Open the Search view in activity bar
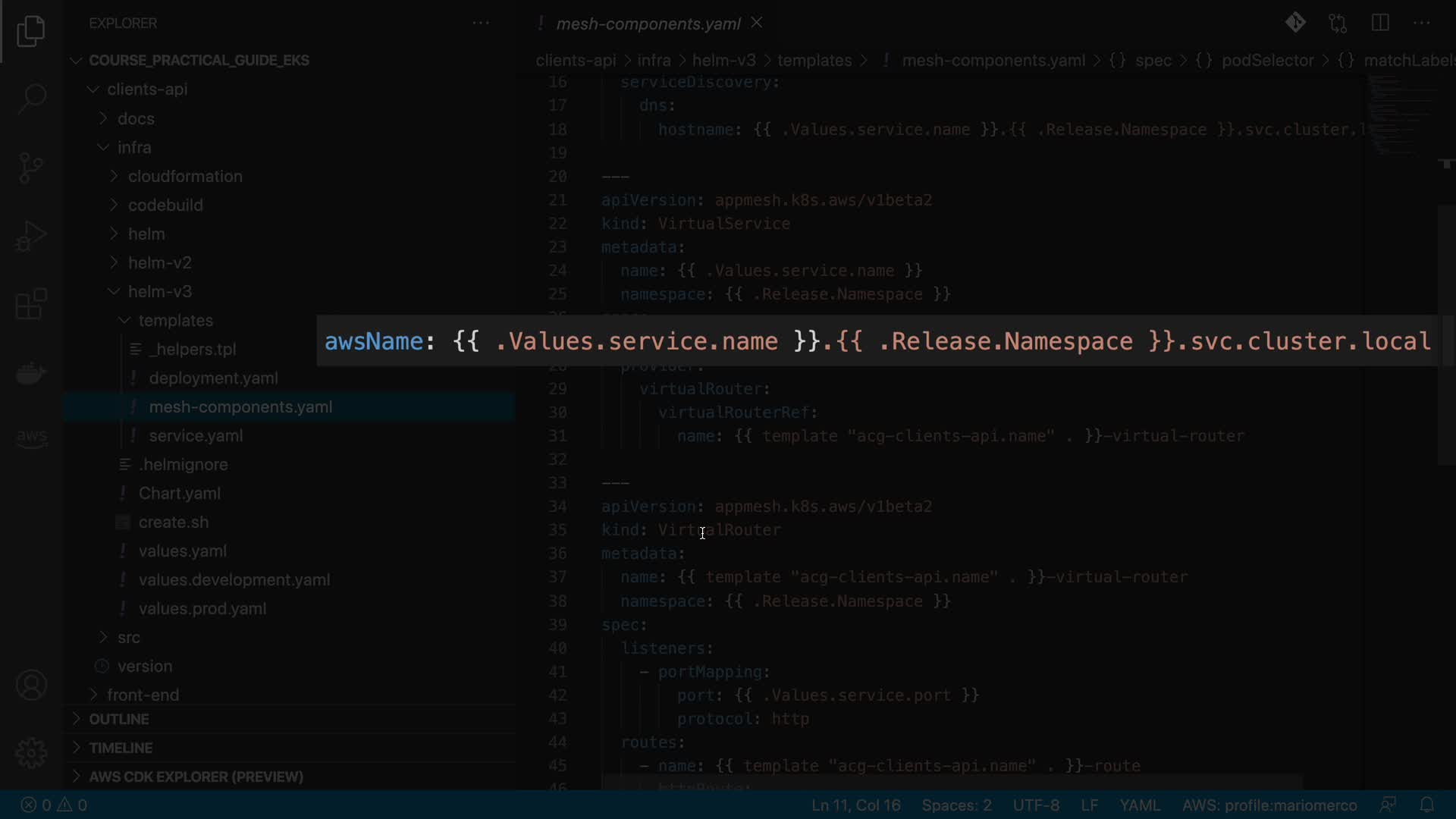This screenshot has width=1456, height=819. point(31,99)
